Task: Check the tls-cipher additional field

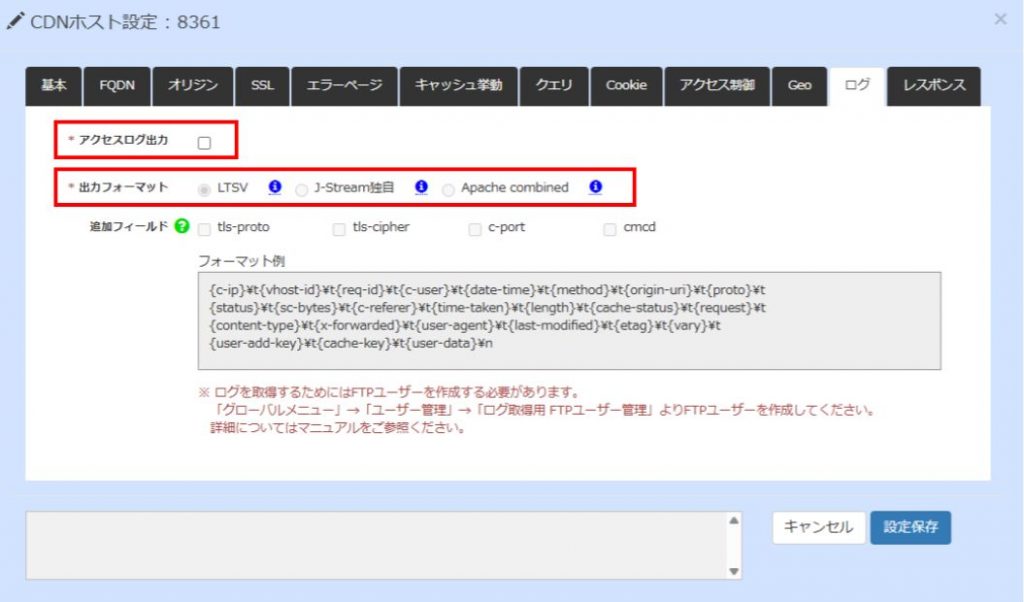Action: (x=338, y=227)
